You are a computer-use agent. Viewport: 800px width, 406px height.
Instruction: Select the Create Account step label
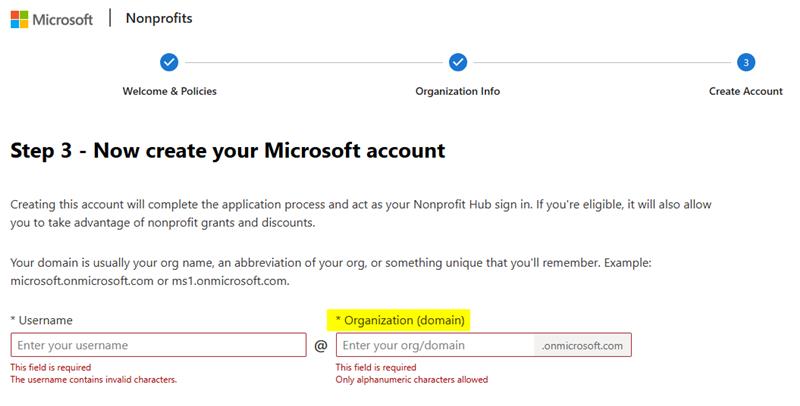745,91
